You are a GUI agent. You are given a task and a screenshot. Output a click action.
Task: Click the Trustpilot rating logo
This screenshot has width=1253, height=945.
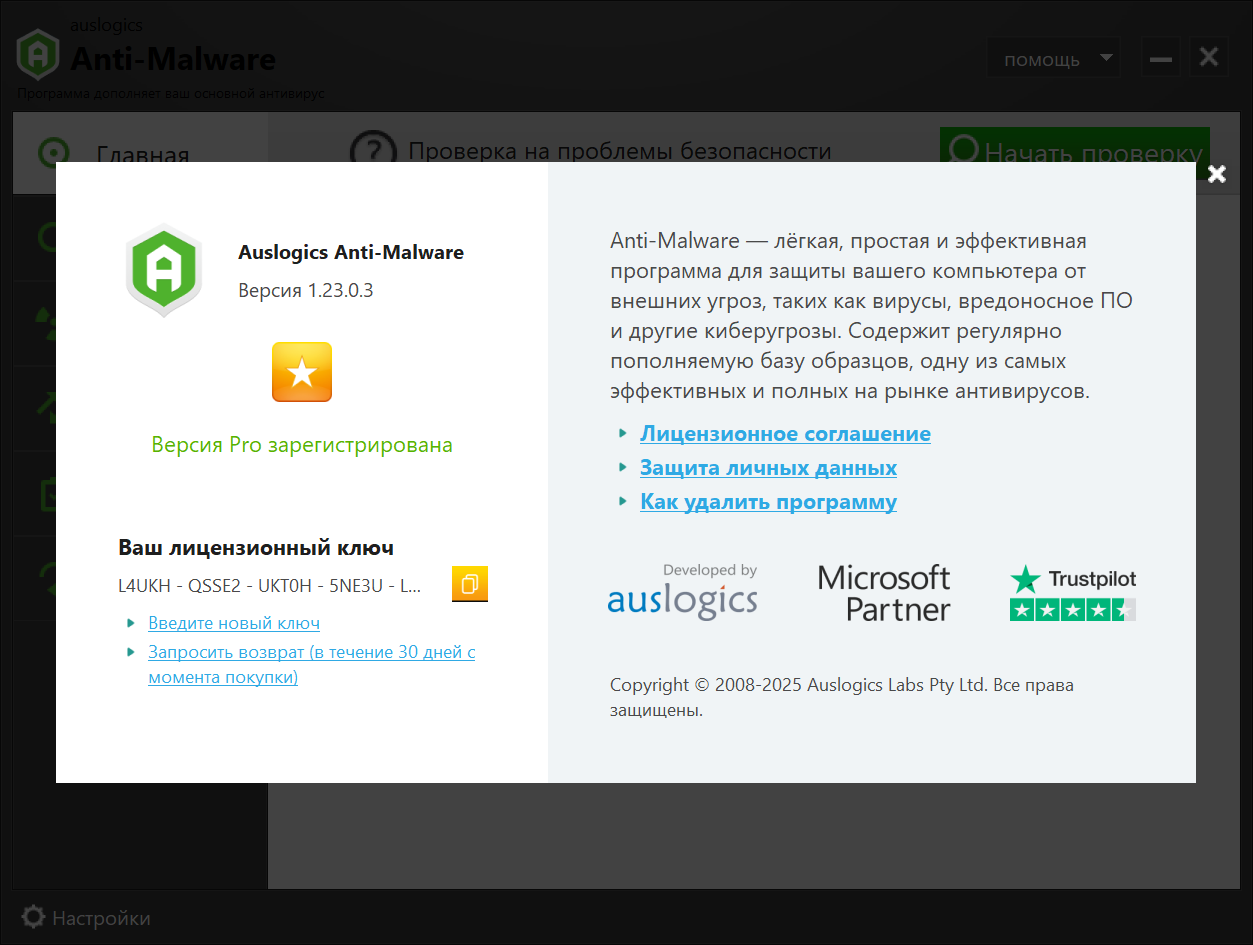click(1072, 593)
